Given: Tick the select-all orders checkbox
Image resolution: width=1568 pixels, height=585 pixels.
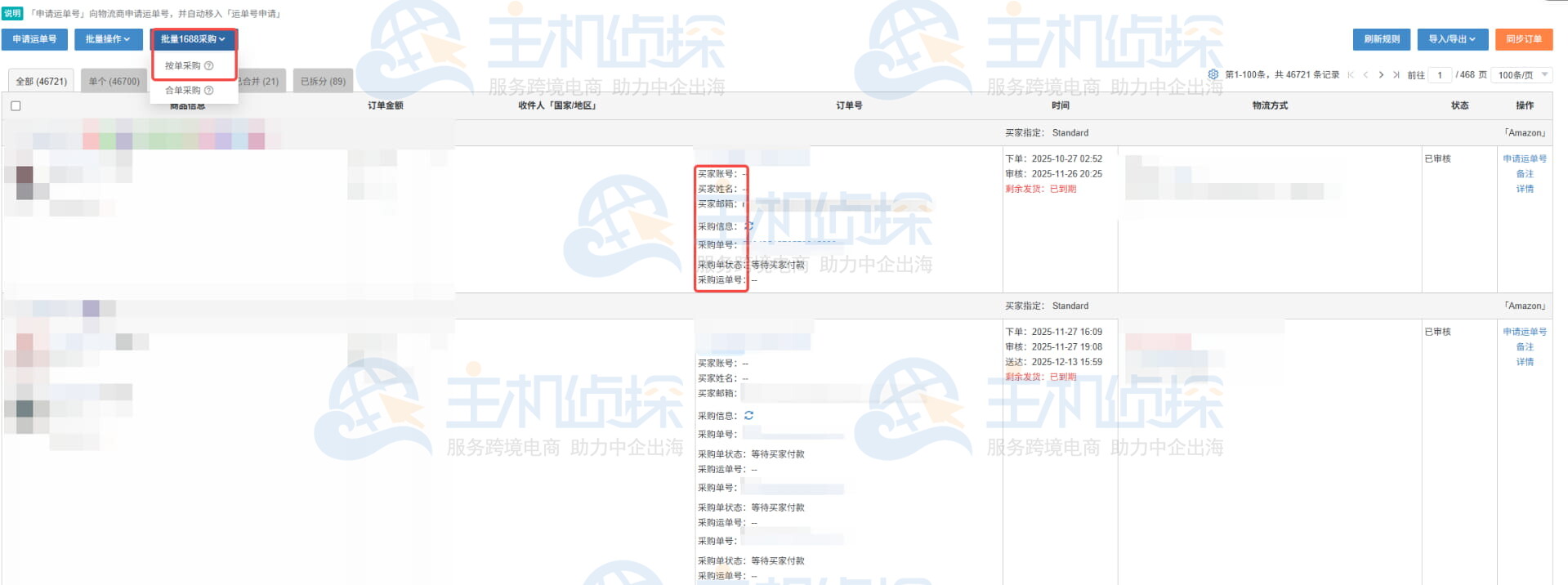Looking at the screenshot, I should 16,106.
